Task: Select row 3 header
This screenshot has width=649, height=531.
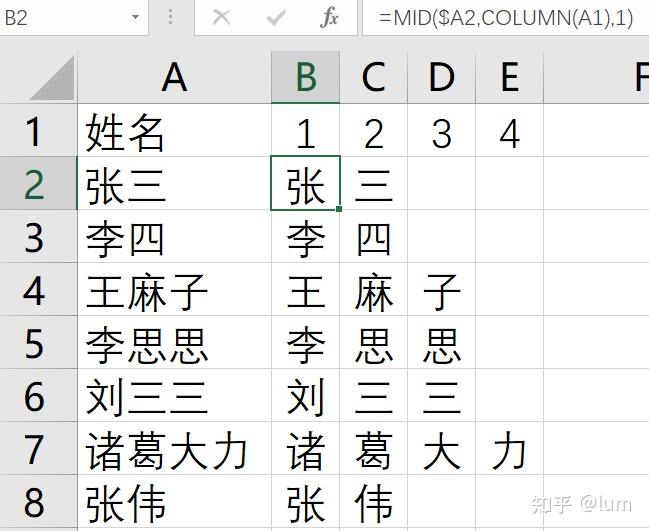Action: (38, 236)
